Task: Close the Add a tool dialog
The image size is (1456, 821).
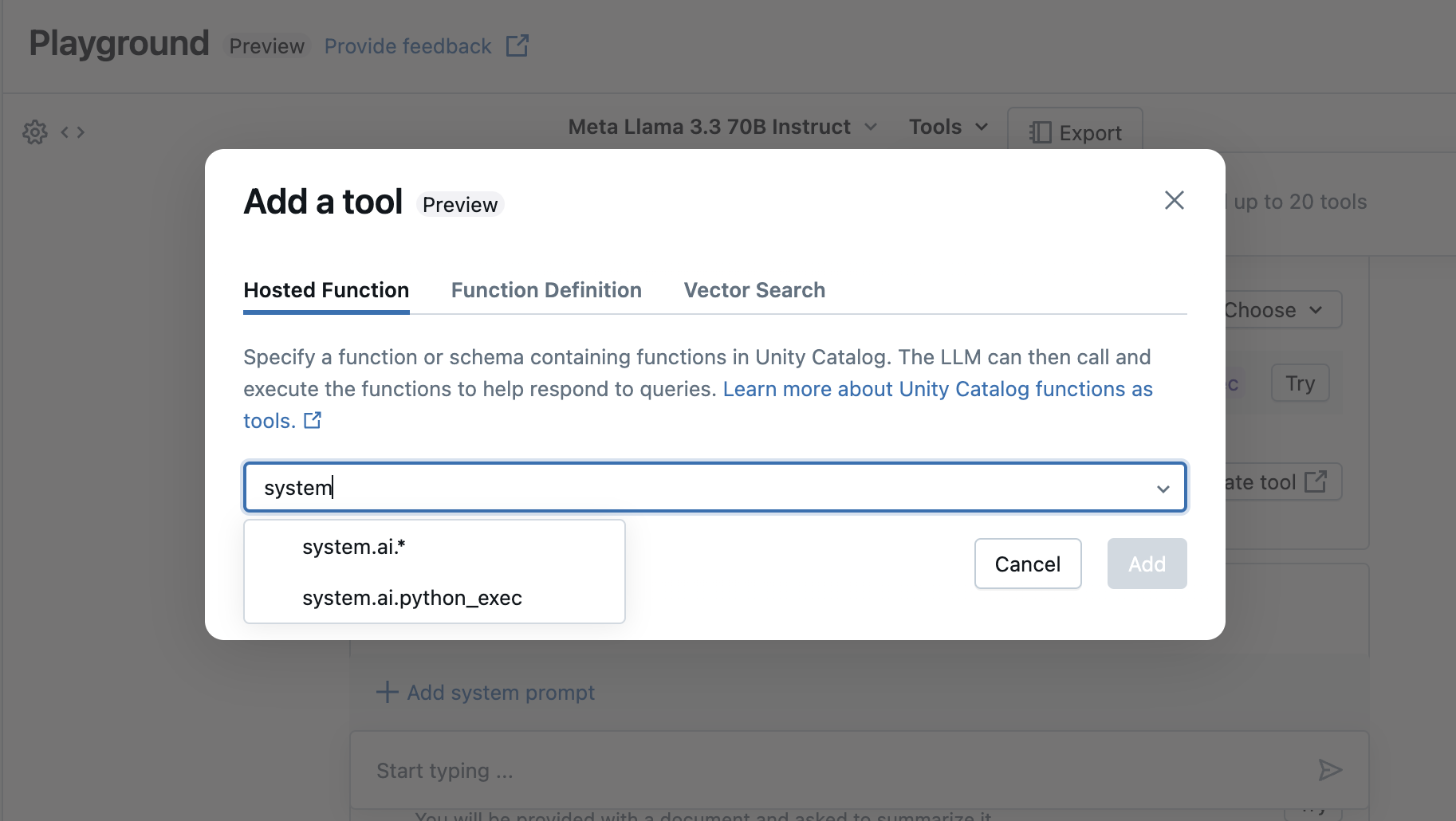Action: click(x=1174, y=200)
